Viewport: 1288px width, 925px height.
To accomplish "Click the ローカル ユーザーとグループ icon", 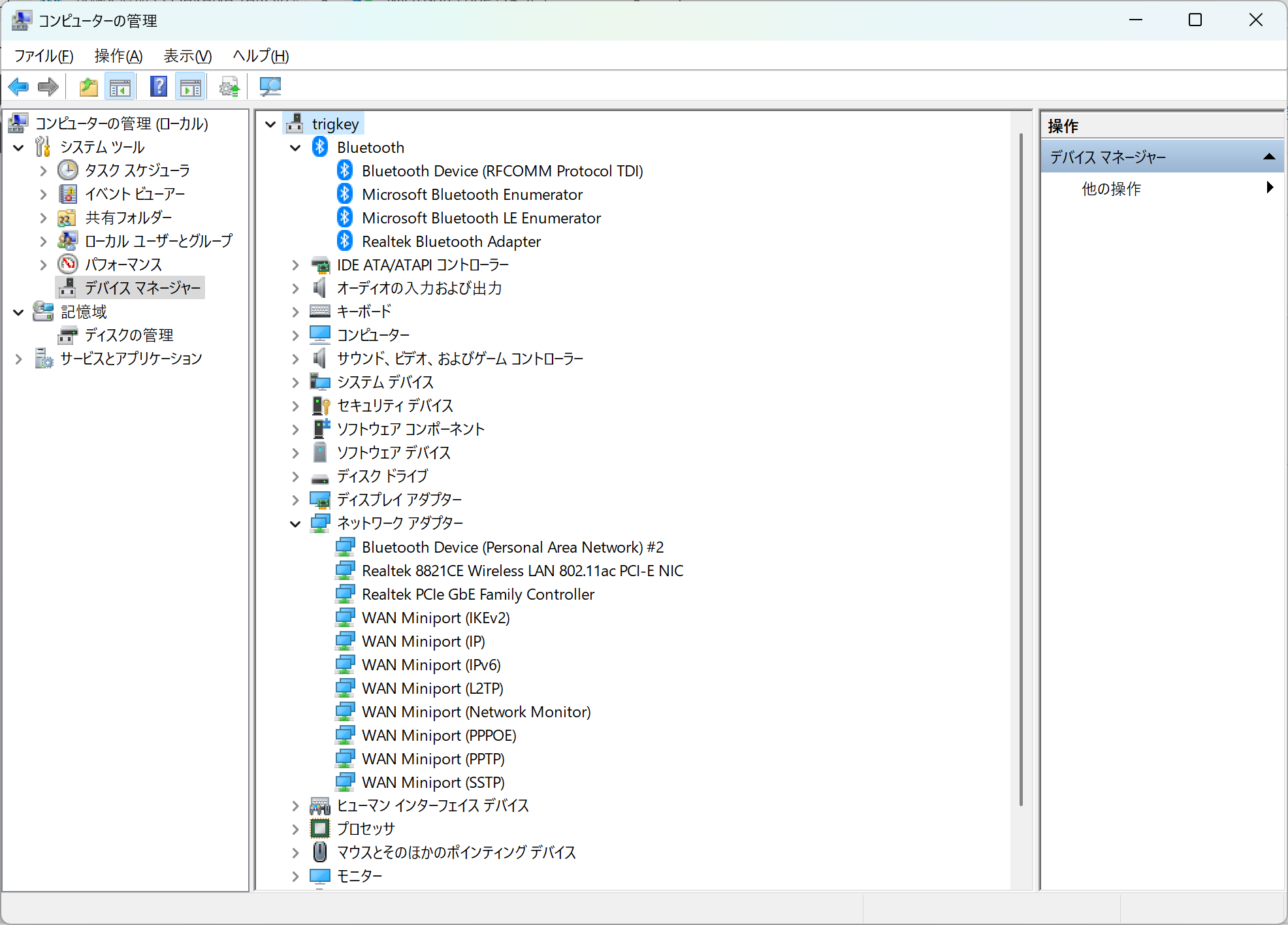I will click(x=68, y=241).
